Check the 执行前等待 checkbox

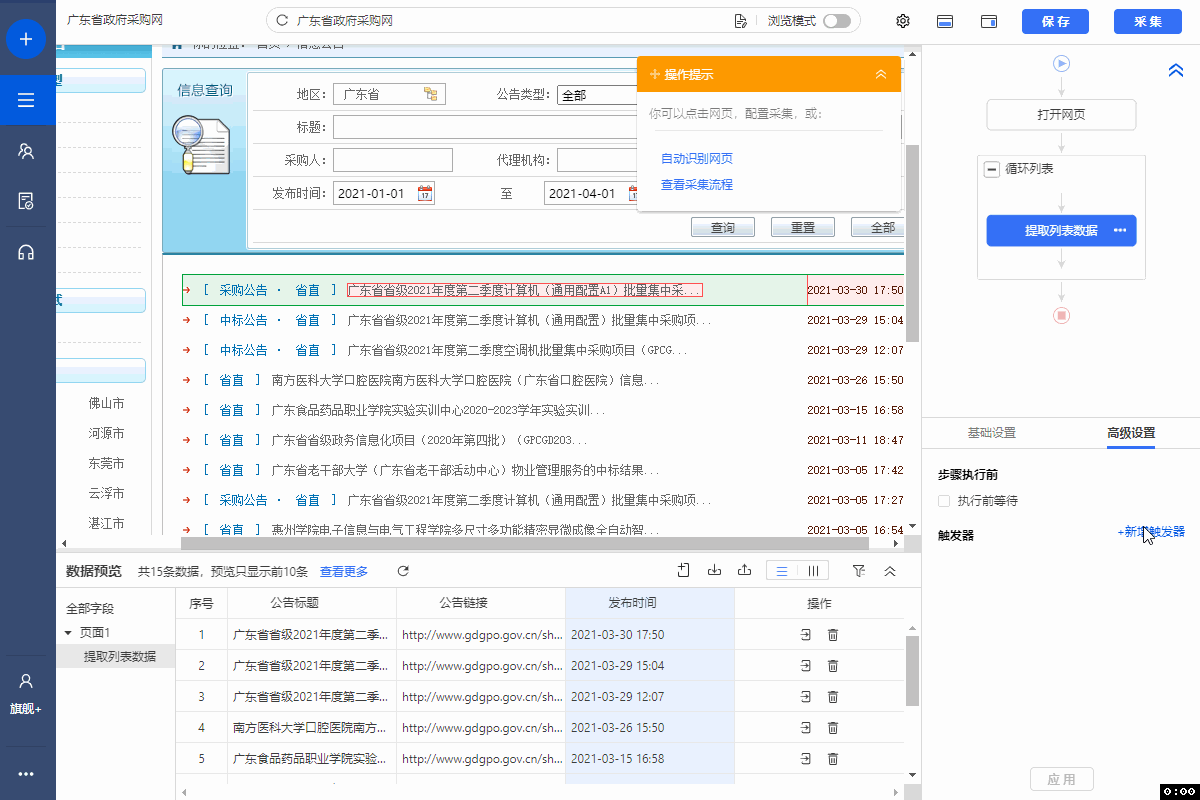tap(944, 501)
